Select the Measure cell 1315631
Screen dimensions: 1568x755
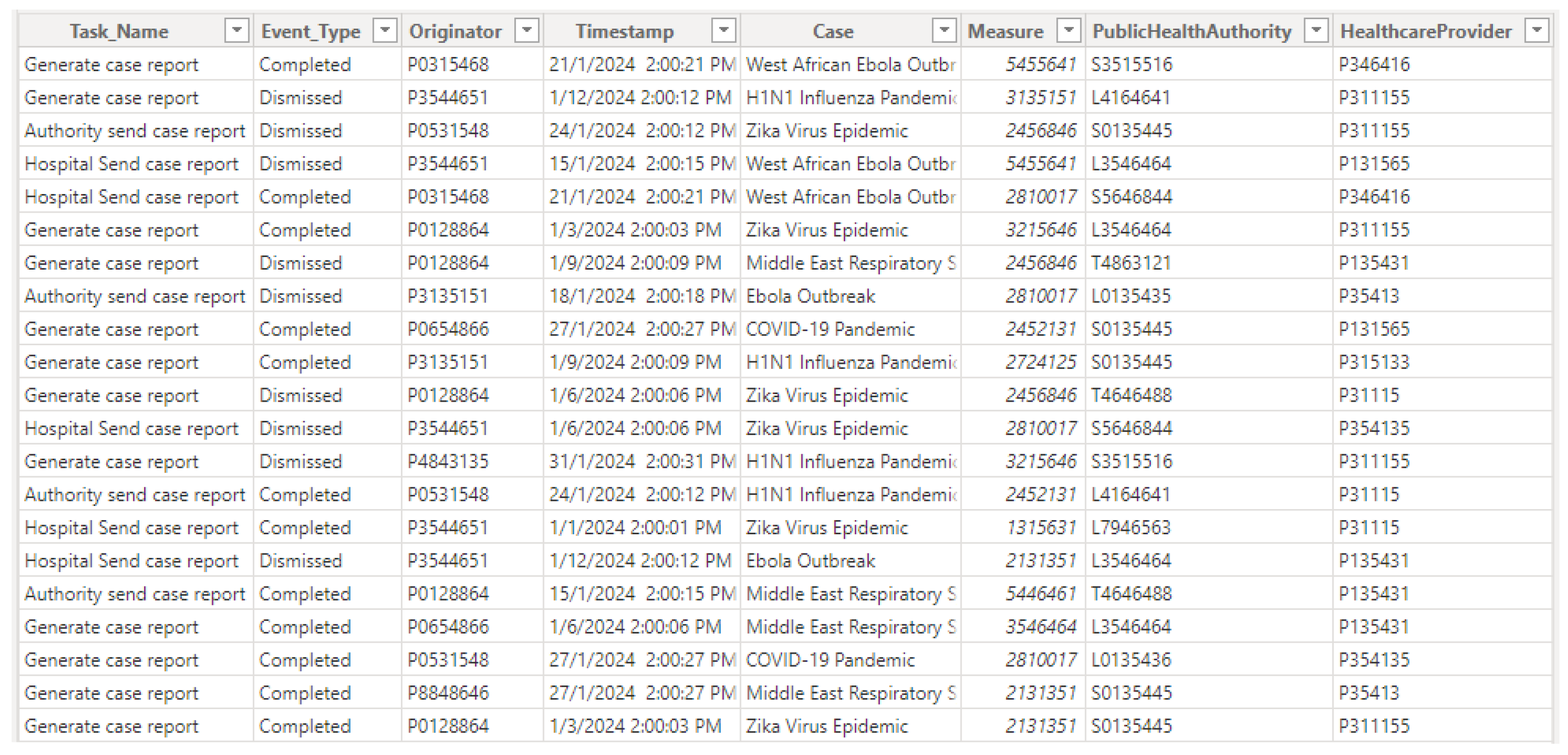click(1040, 527)
